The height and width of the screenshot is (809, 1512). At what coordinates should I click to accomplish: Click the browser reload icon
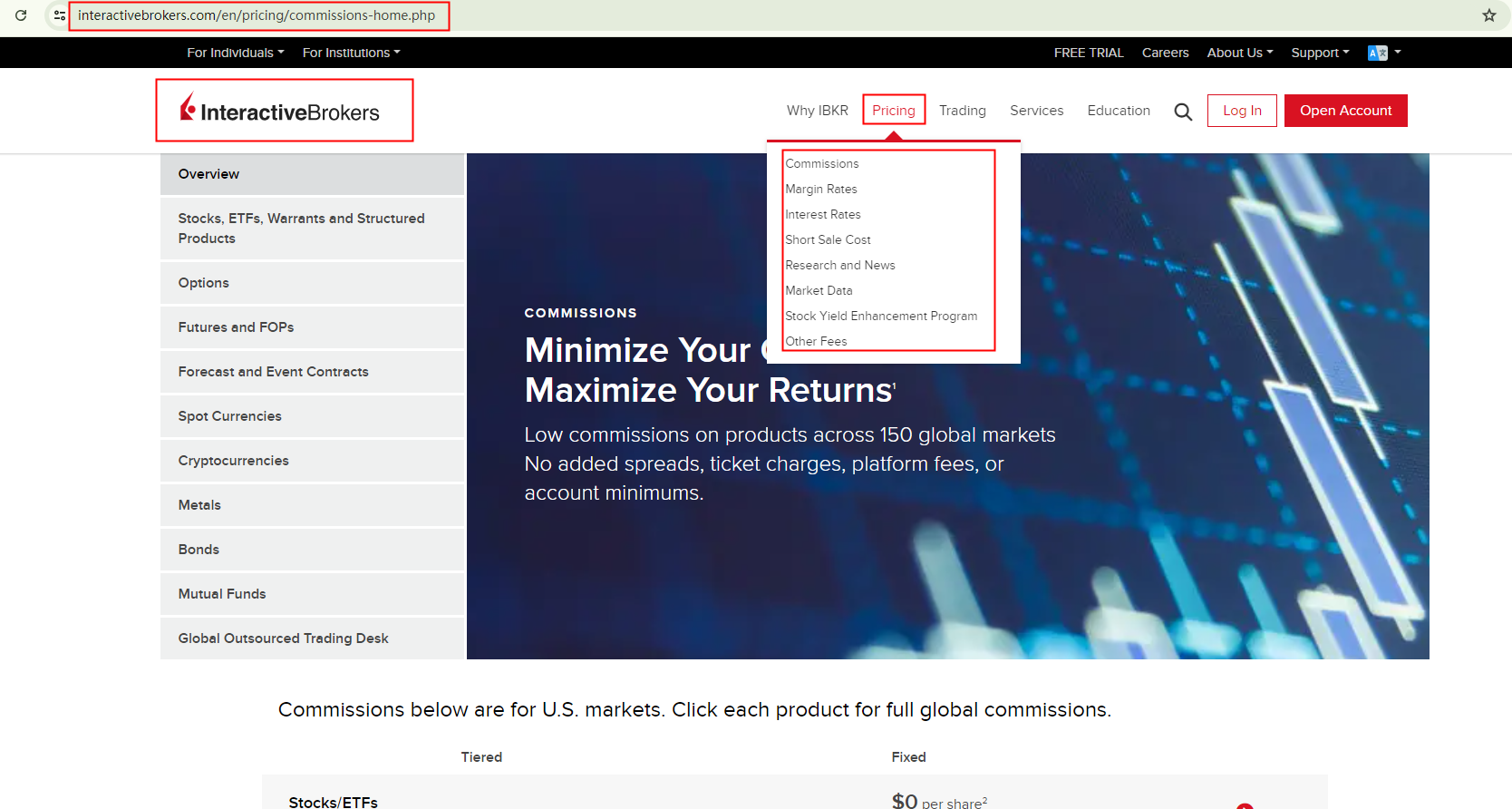click(21, 15)
